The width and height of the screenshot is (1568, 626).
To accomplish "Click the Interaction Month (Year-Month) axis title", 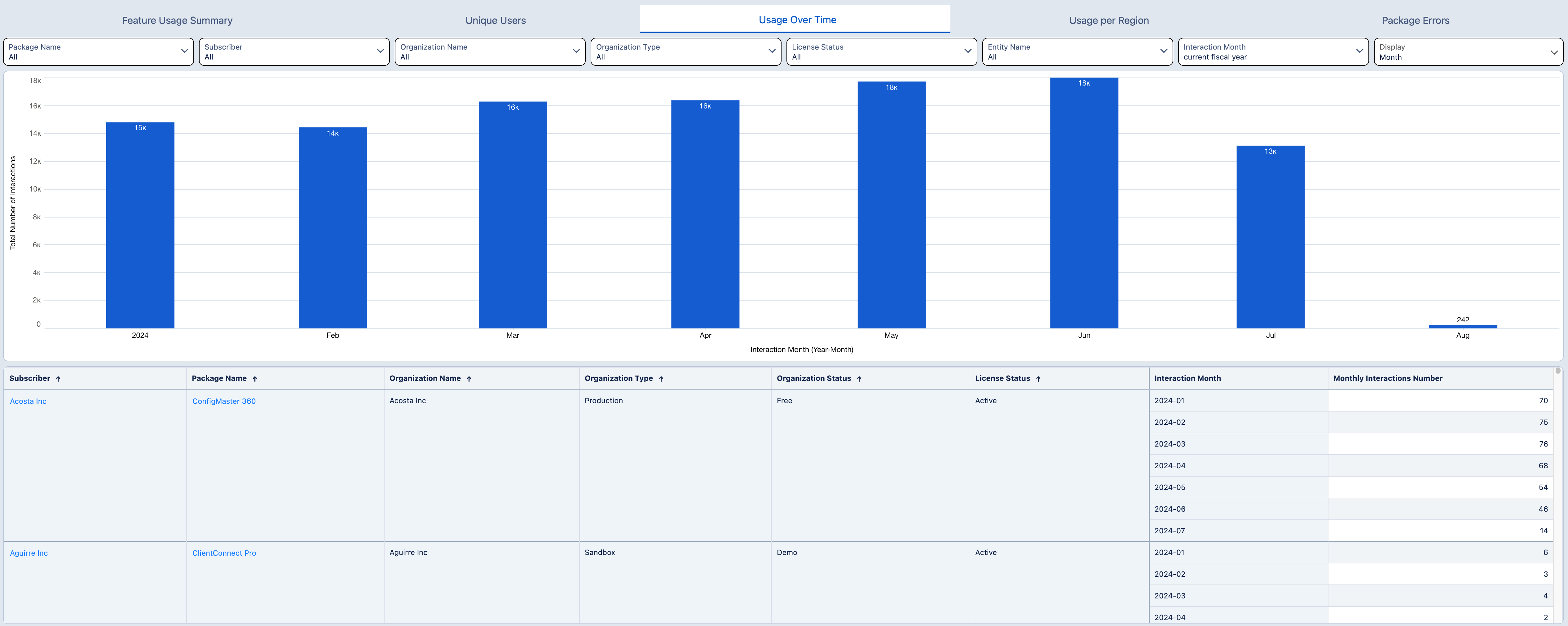I will click(802, 350).
